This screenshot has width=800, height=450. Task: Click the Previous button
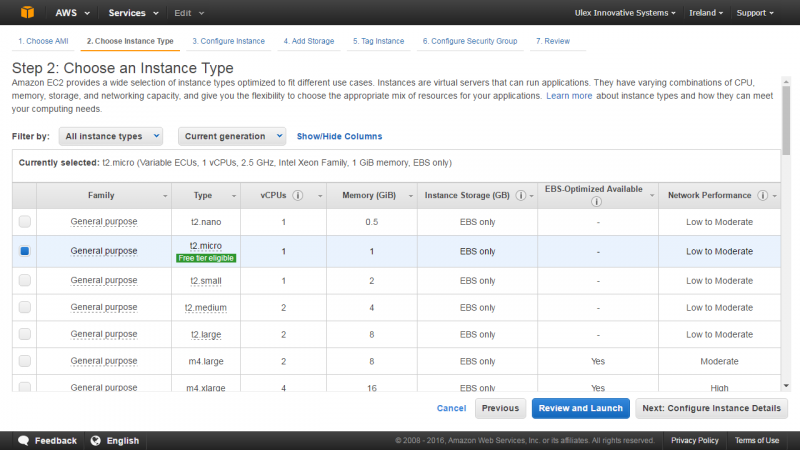500,408
